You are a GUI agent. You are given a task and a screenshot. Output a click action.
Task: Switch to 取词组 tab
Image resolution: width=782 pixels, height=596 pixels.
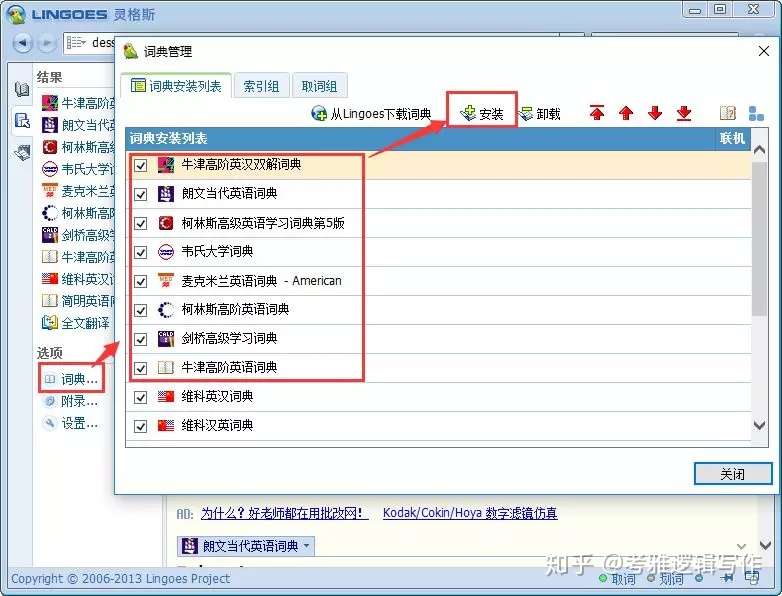pos(319,86)
